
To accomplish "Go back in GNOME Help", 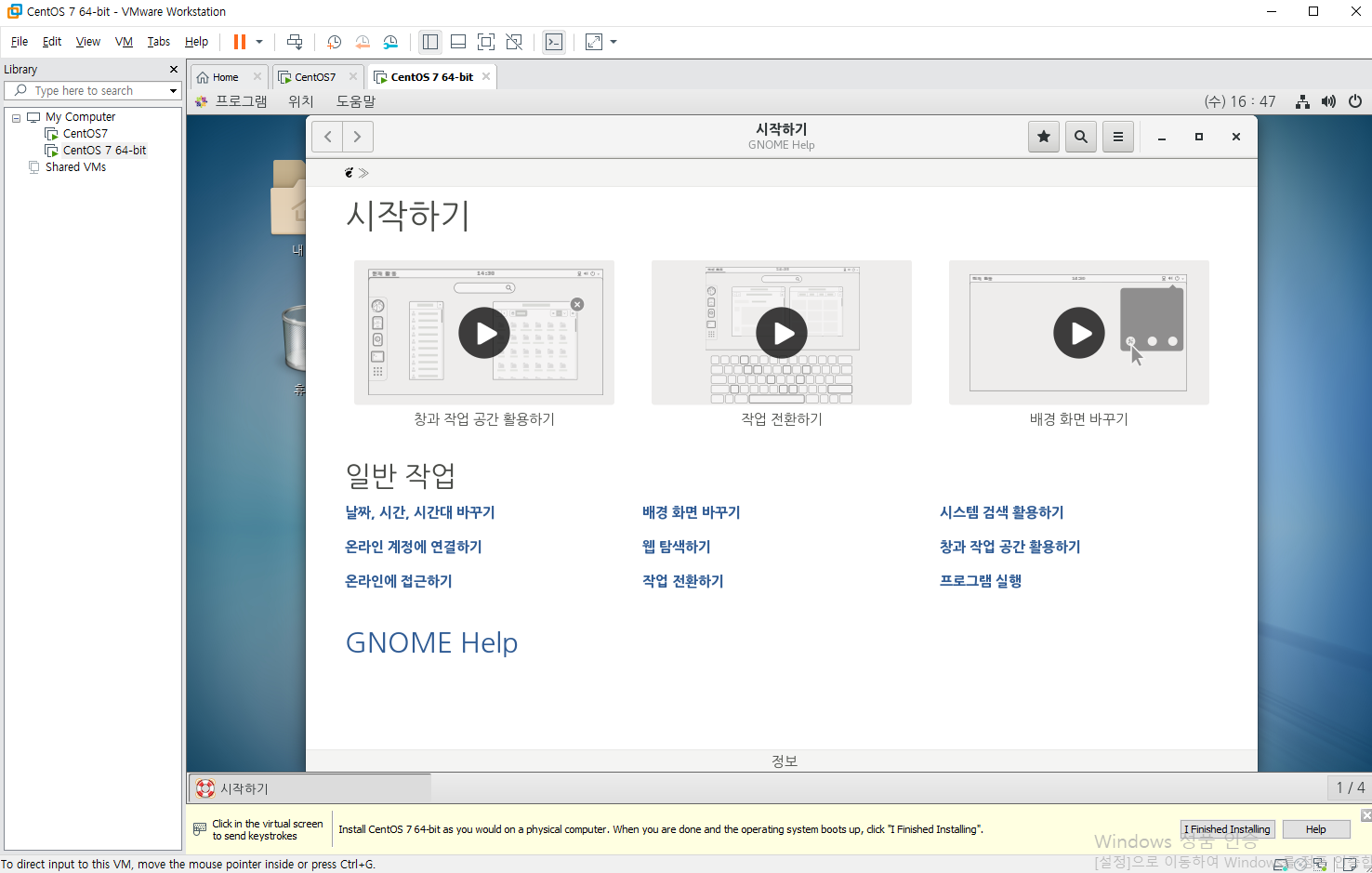I will 327,137.
